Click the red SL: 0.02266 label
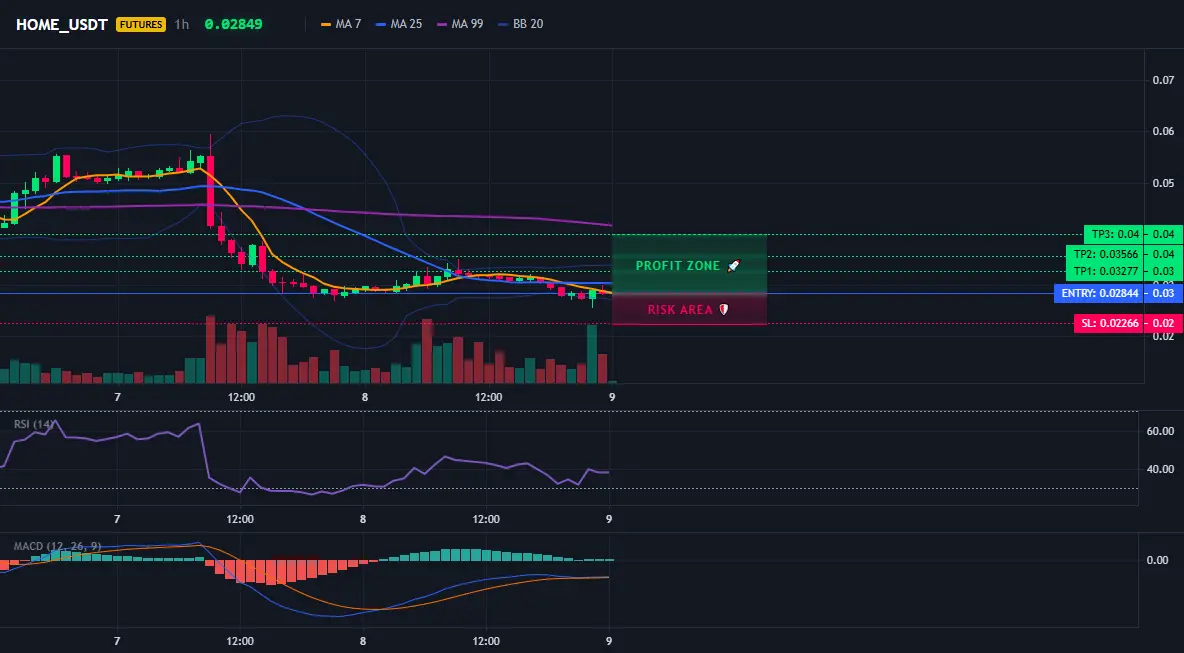Viewport: 1184px width, 653px height. [x=1108, y=324]
